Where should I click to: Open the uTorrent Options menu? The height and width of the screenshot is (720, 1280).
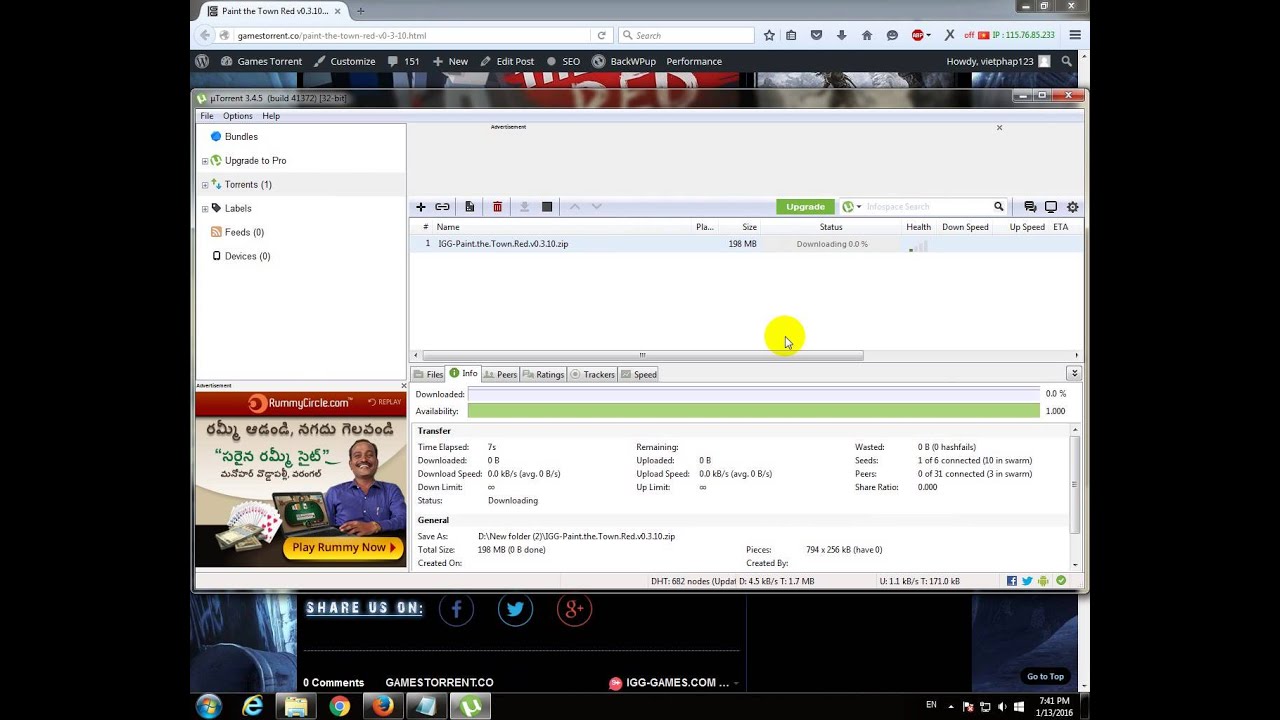point(238,116)
